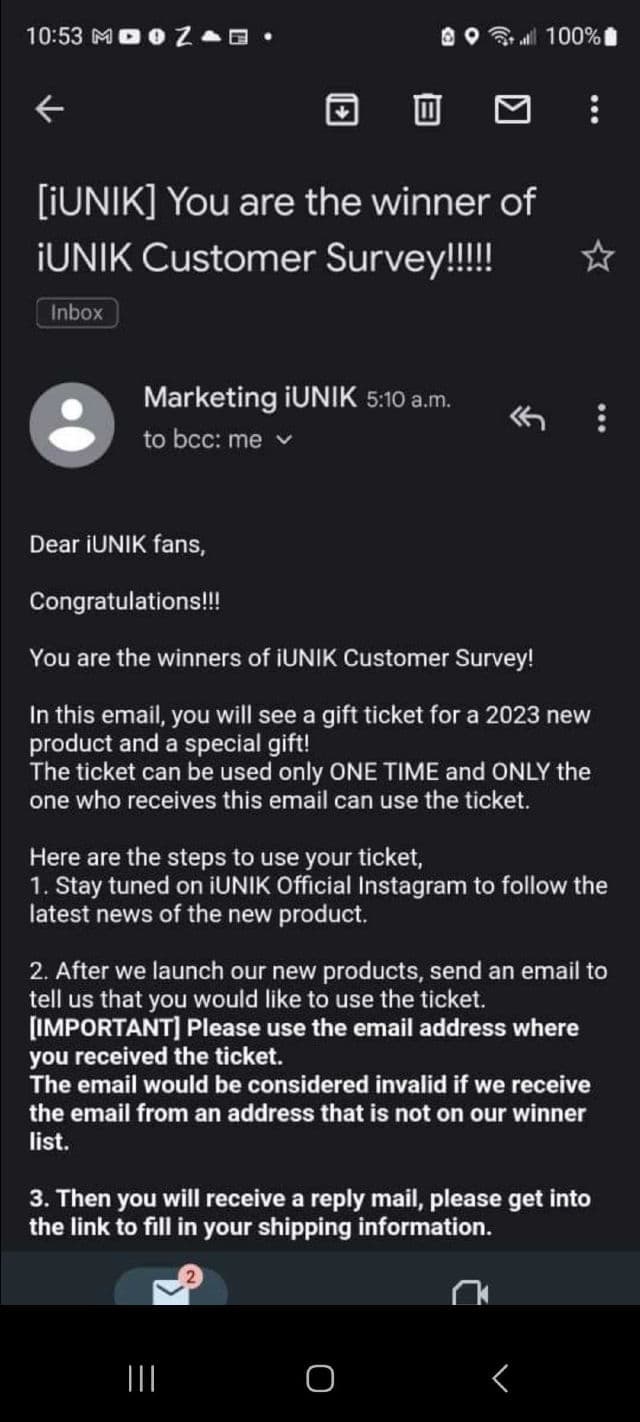The width and height of the screenshot is (640, 1422).
Task: Open the Marketing iUNIK sender avatar
Action: pos(71,424)
